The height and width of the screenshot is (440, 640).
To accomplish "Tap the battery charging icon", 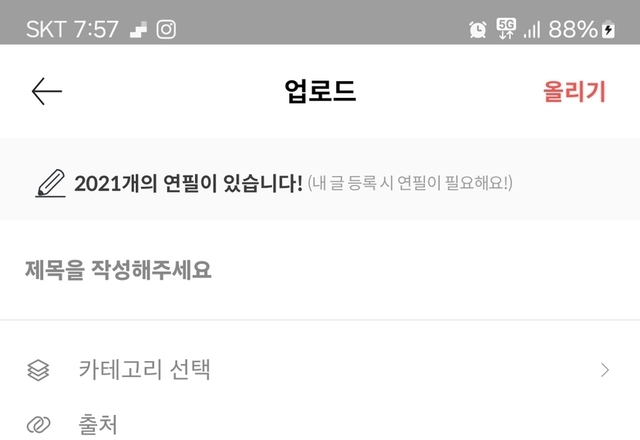I will click(609, 29).
